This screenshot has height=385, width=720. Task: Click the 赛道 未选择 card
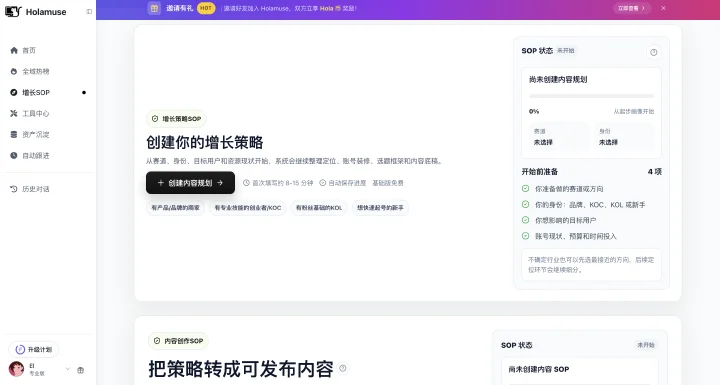559,137
